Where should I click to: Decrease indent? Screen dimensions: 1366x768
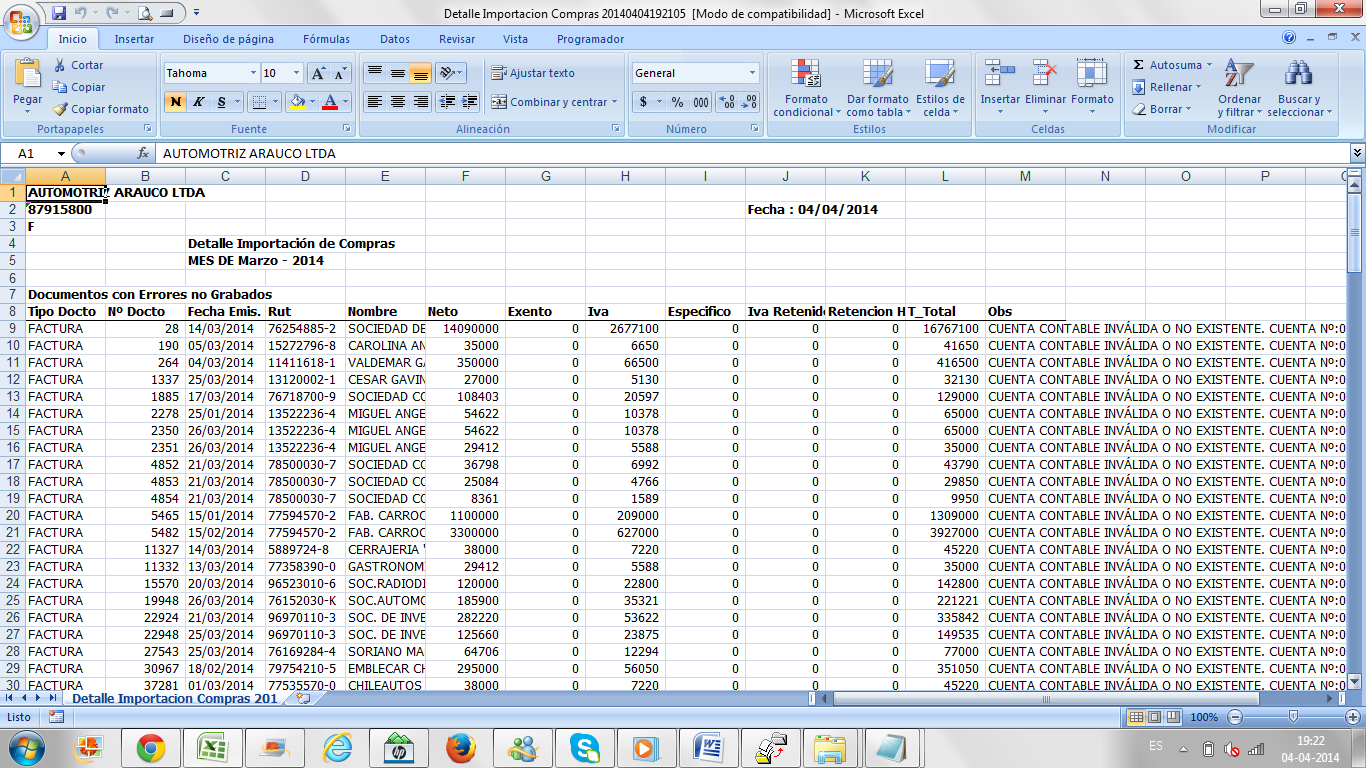click(x=446, y=102)
